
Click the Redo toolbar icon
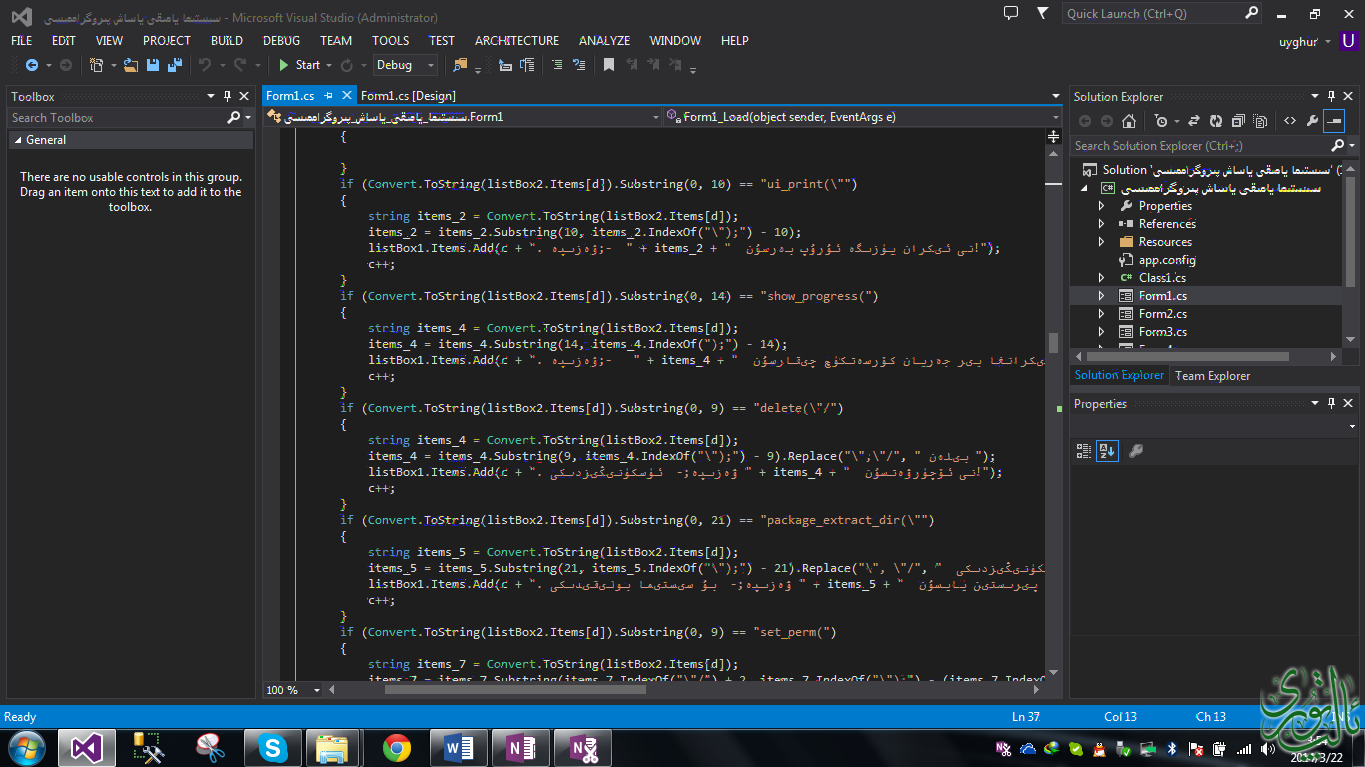pyautogui.click(x=239, y=65)
